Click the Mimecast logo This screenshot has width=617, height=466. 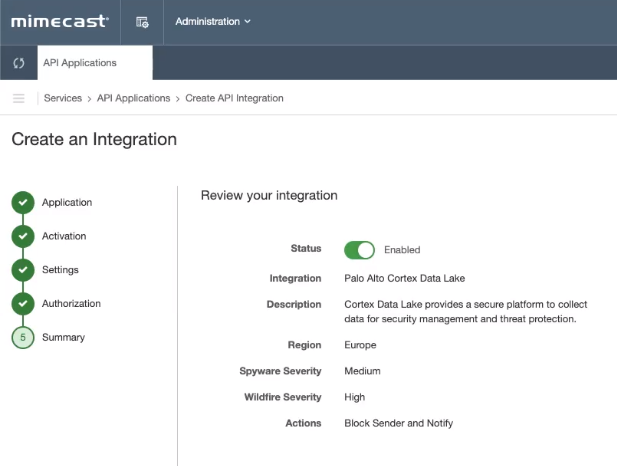(x=60, y=21)
